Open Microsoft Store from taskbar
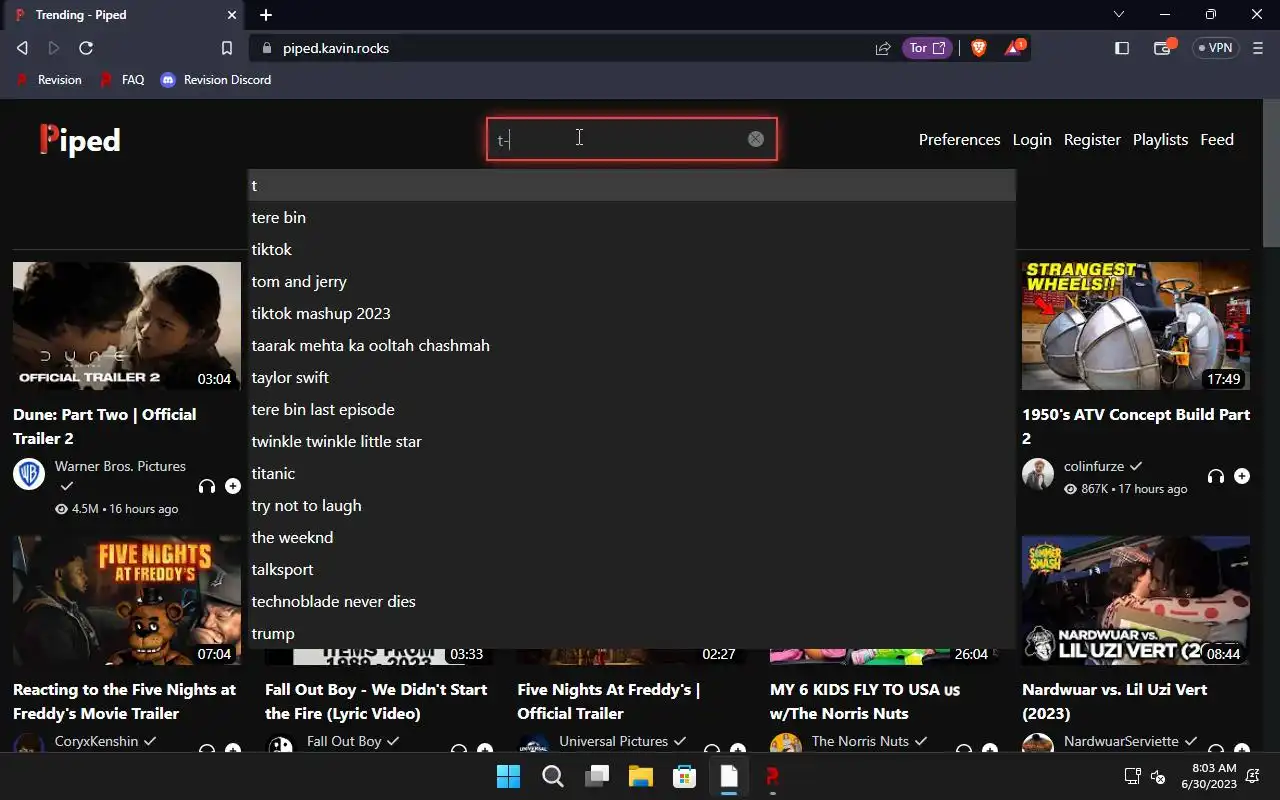The width and height of the screenshot is (1280, 800). (684, 776)
